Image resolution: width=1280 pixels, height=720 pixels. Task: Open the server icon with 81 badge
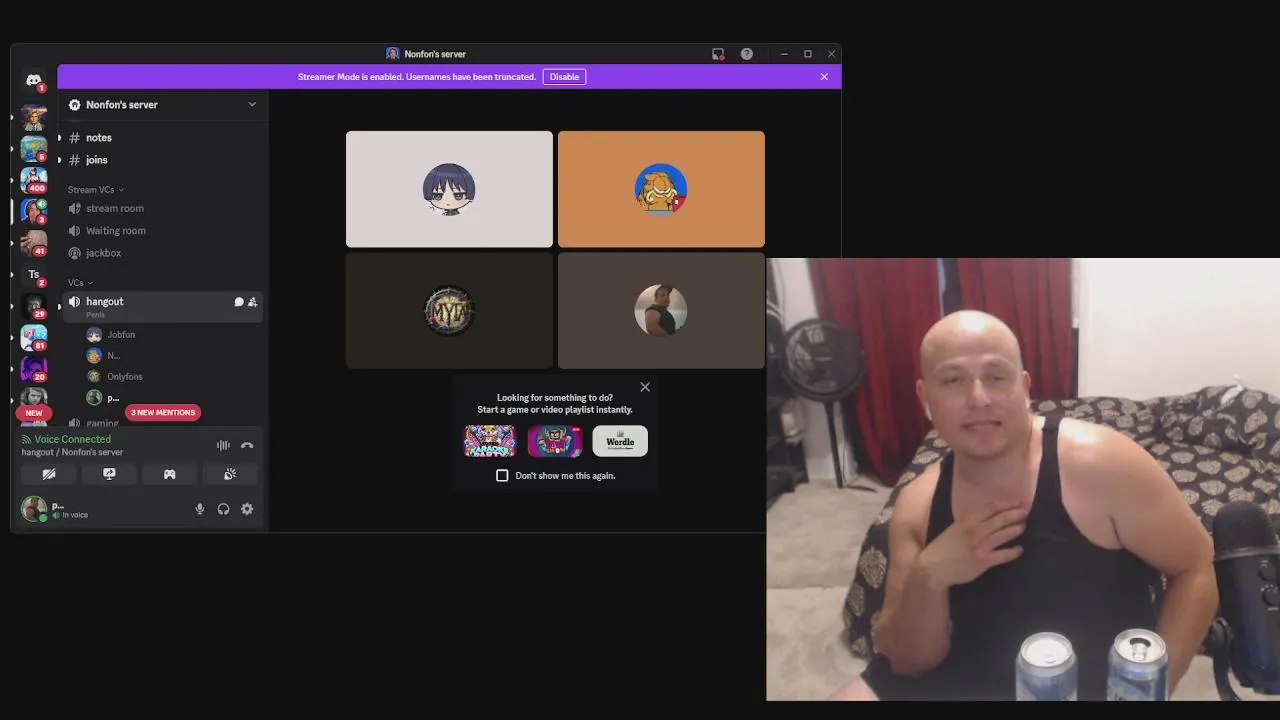pos(34,337)
